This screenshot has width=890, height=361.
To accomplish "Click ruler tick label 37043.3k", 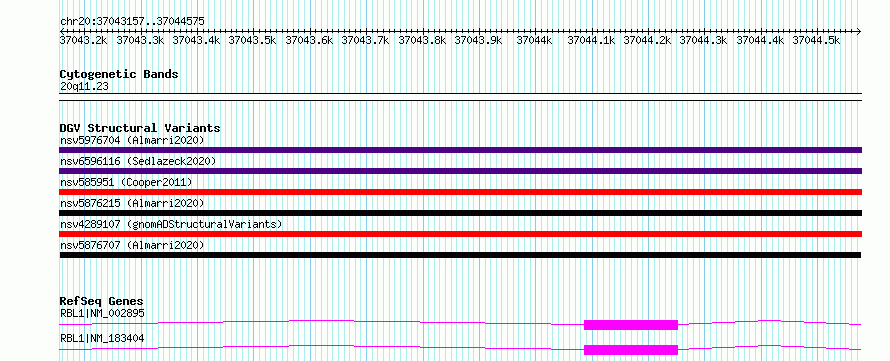I will [140, 40].
